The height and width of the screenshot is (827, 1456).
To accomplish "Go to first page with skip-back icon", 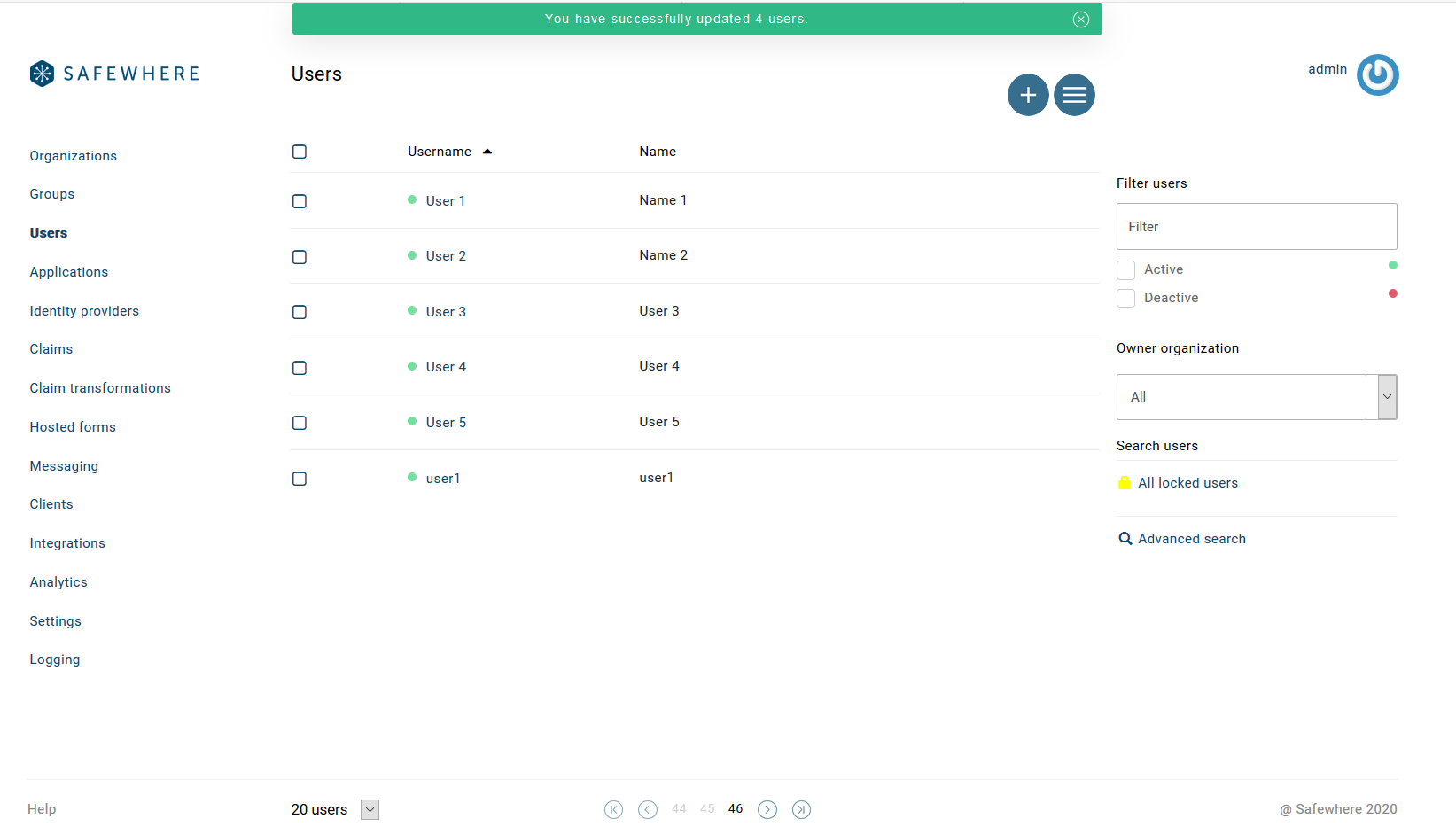I will click(613, 809).
